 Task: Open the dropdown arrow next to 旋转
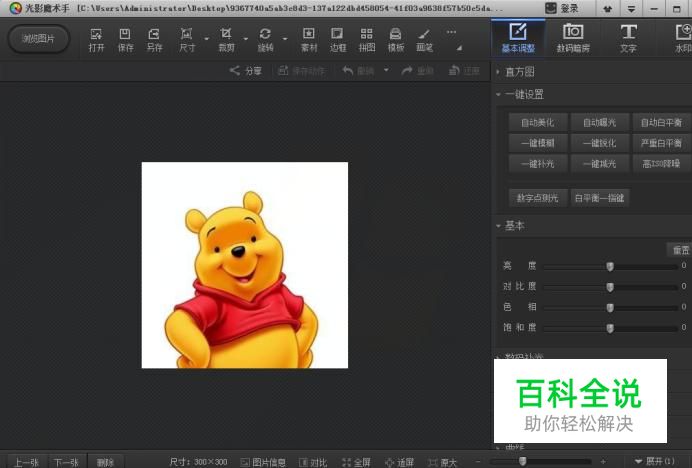285,39
